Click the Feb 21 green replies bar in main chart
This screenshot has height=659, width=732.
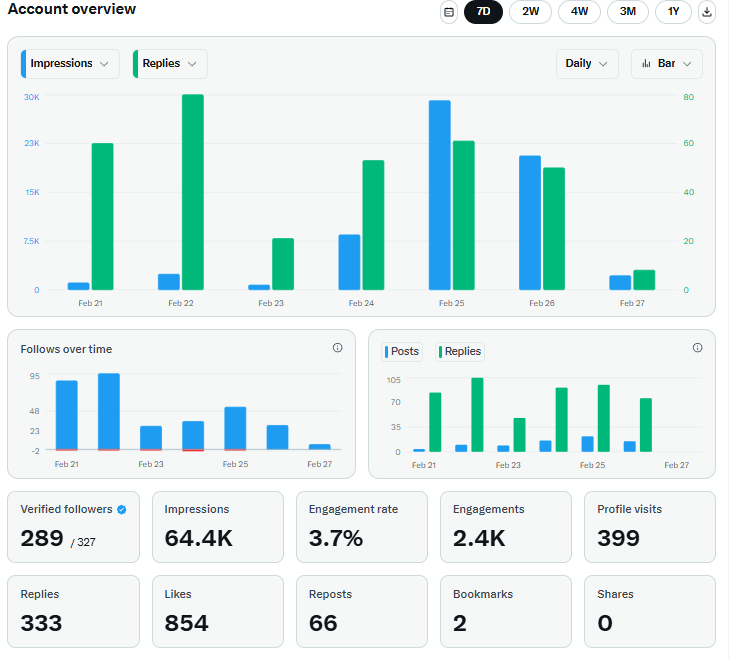(102, 217)
